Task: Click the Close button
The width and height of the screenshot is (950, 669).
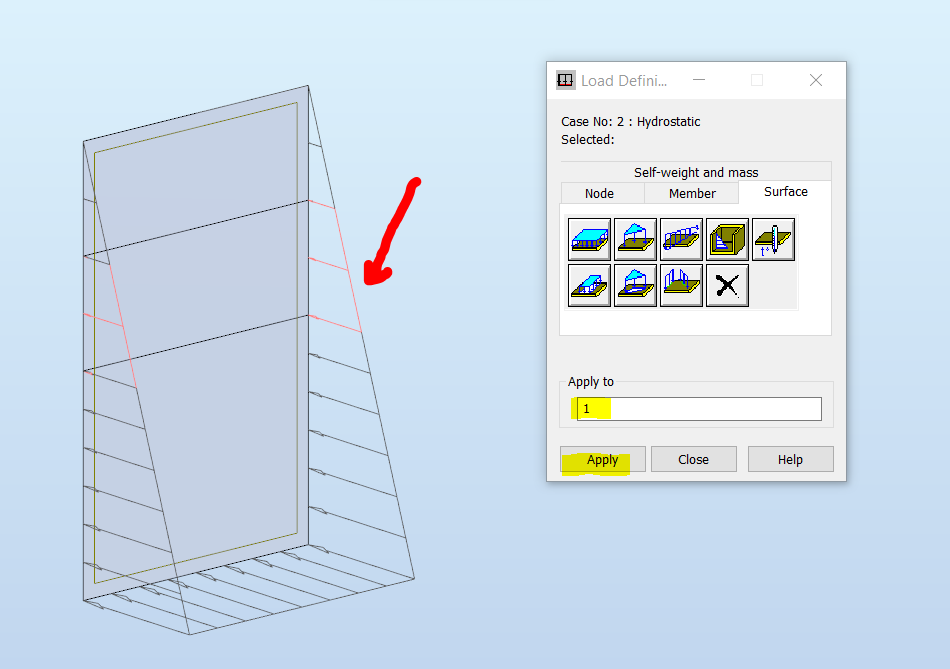Action: (694, 459)
